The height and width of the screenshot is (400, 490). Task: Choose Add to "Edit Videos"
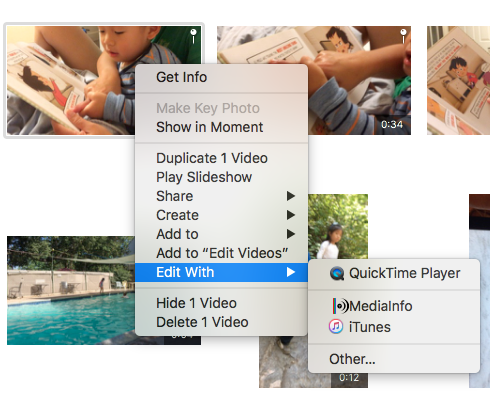[221, 253]
